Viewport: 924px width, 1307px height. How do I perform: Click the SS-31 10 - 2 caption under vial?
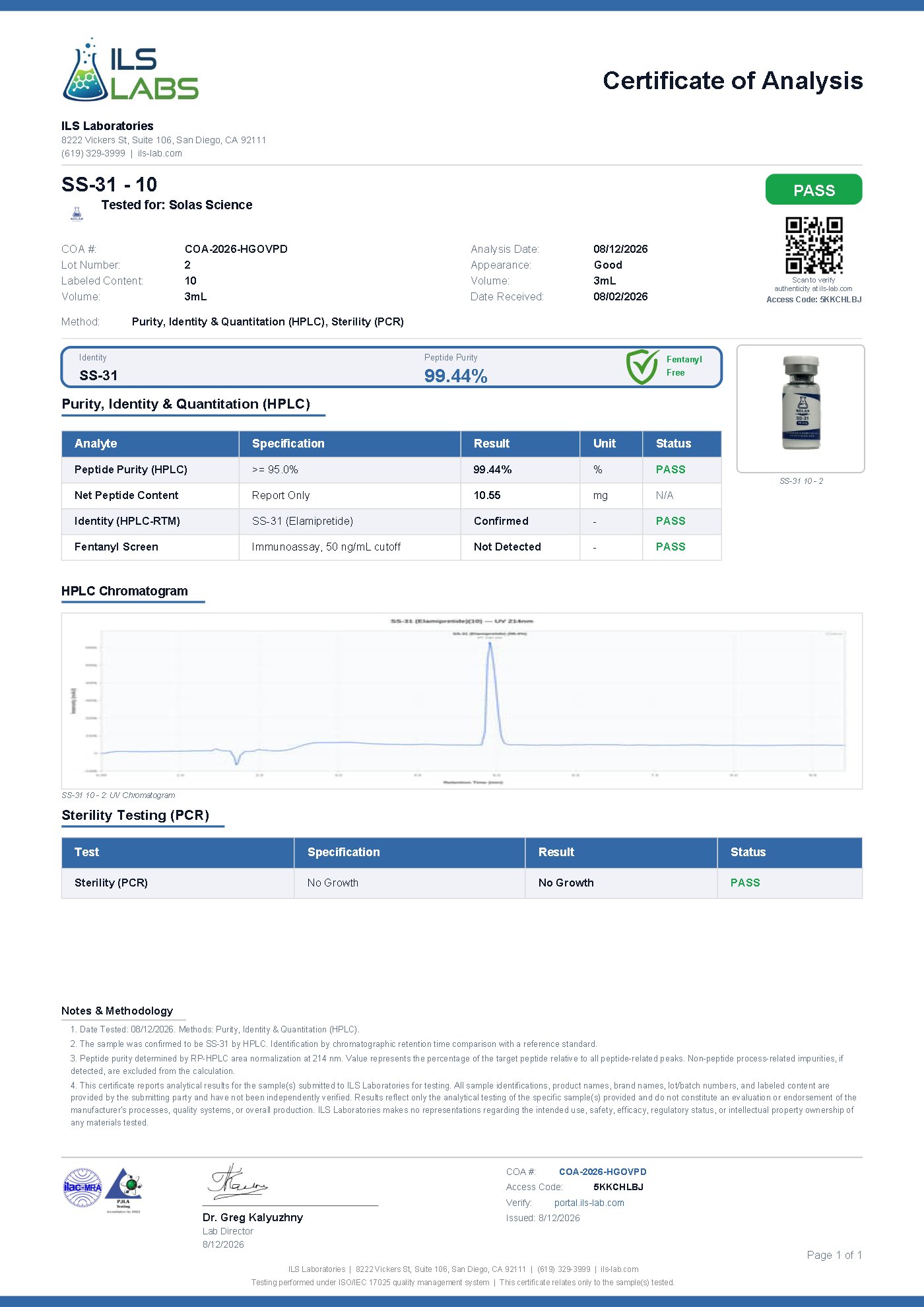[x=801, y=481]
